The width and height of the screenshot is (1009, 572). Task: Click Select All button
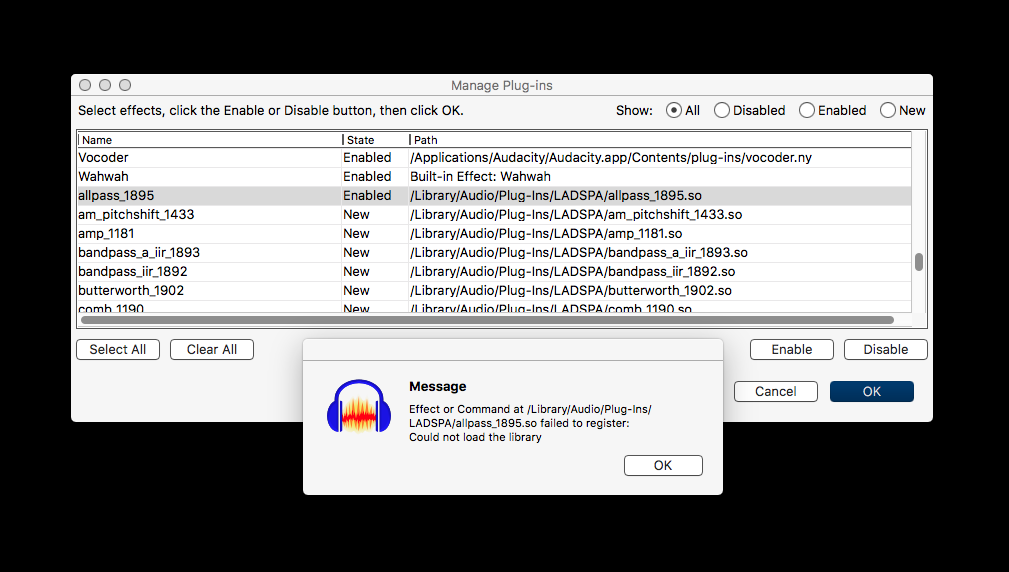(x=118, y=349)
